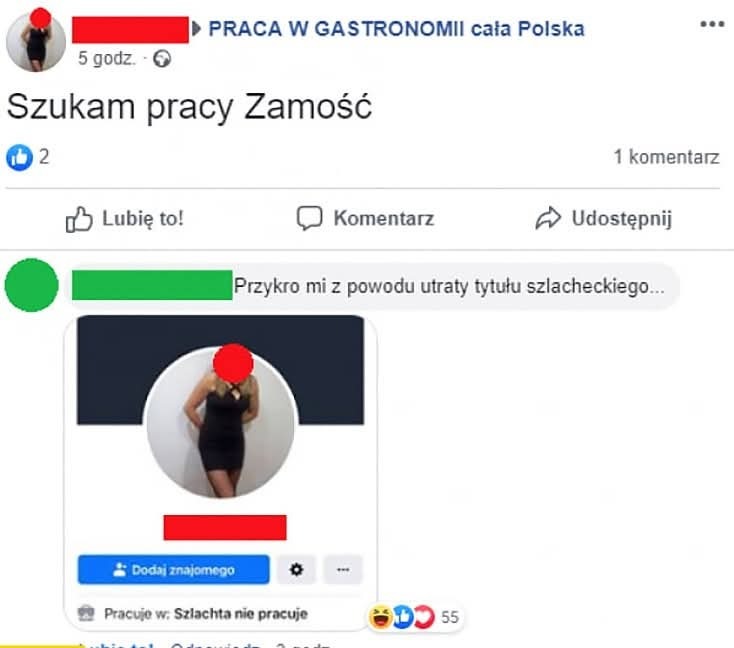Open the PRACA W GASTRONOMII cała Polska group
Viewport: 734px width, 648px height.
396,29
